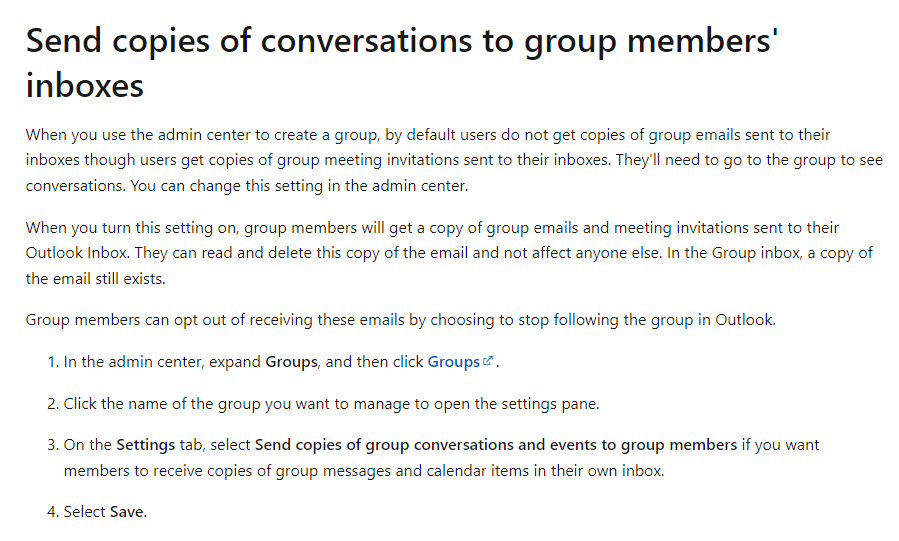Image resolution: width=899 pixels, height=541 pixels.
Task: Click the paragraph starting 'When you turn this setting on'
Action: (450, 253)
